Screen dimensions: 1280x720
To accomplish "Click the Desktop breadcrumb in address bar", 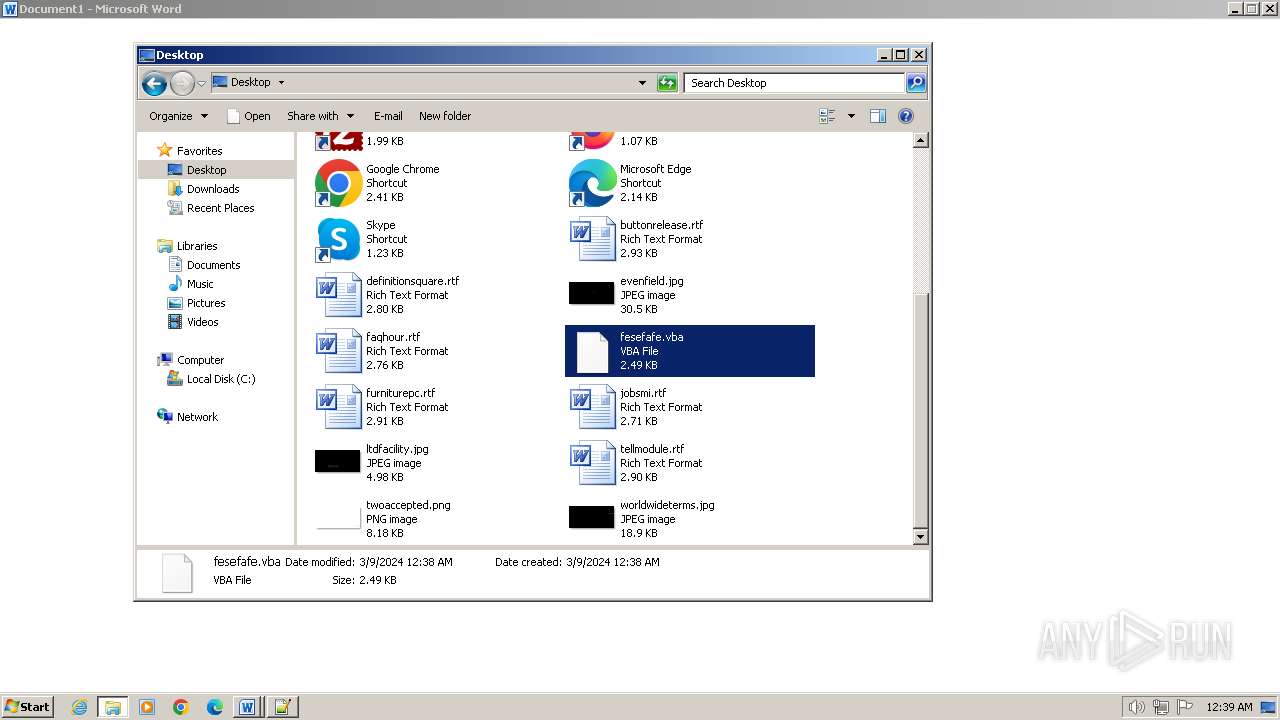I will (x=250, y=83).
